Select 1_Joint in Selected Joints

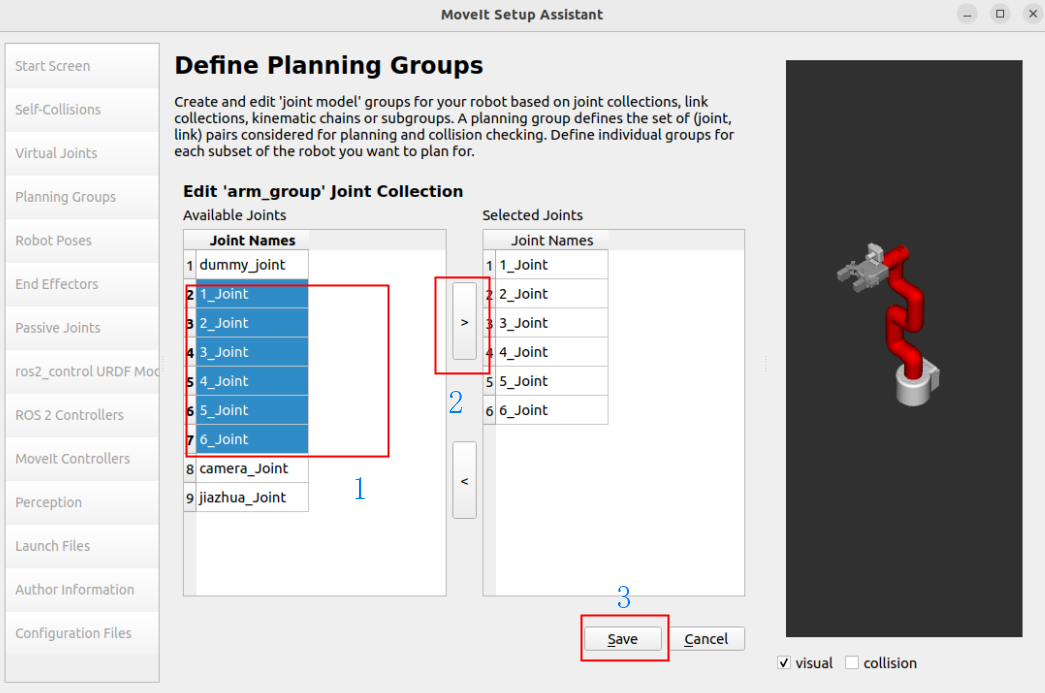[552, 265]
